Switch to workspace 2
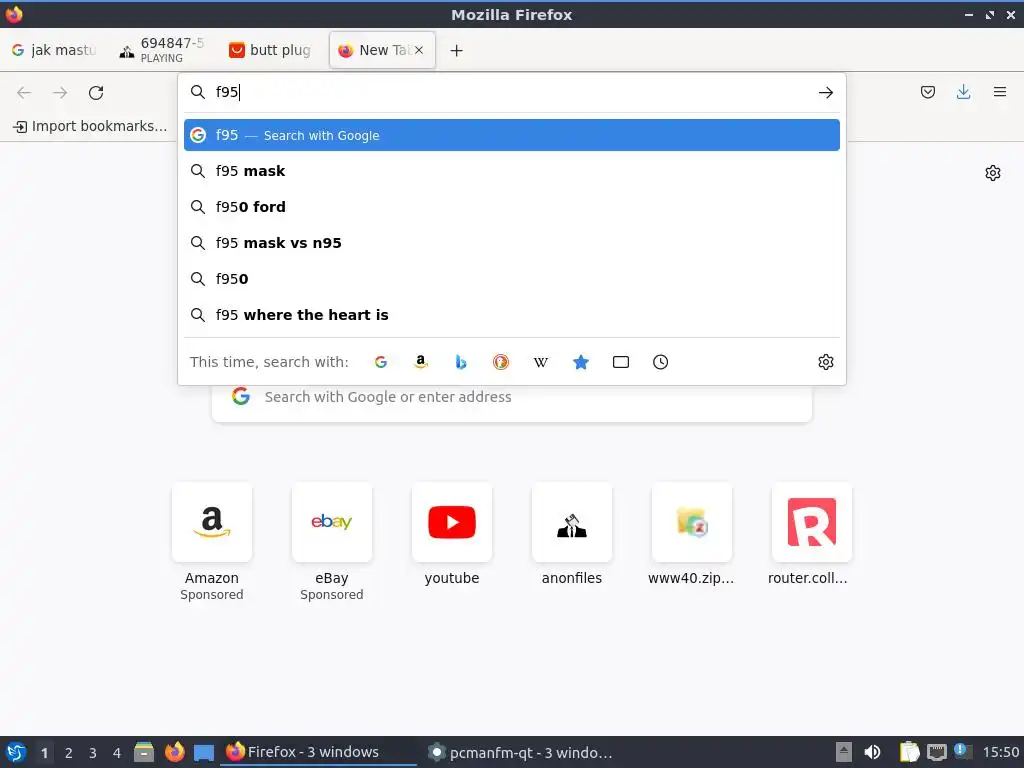 pyautogui.click(x=69, y=753)
